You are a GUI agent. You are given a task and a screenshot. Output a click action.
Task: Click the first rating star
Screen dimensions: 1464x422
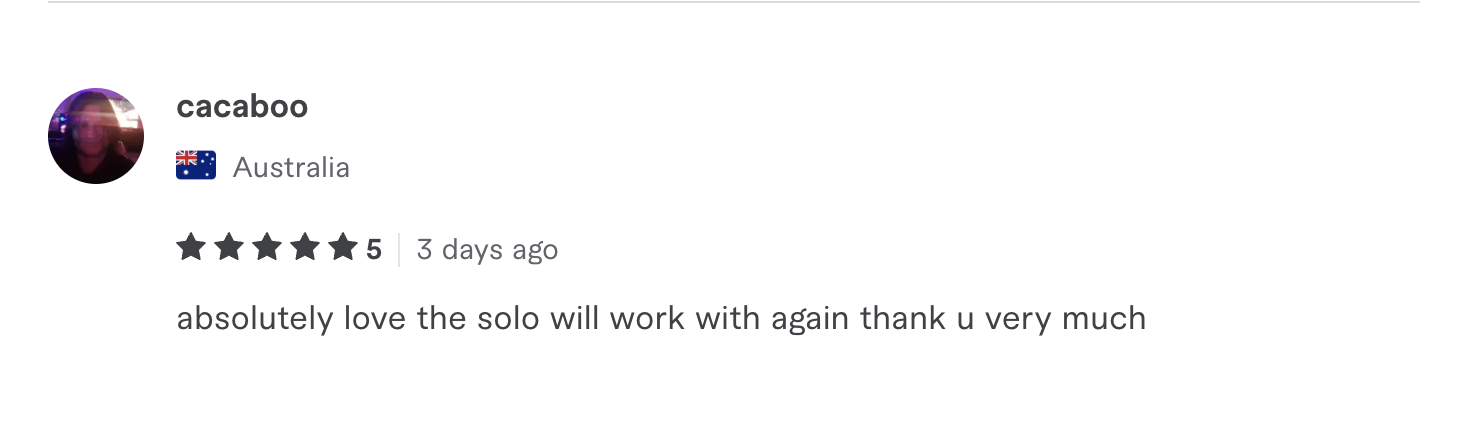point(191,247)
